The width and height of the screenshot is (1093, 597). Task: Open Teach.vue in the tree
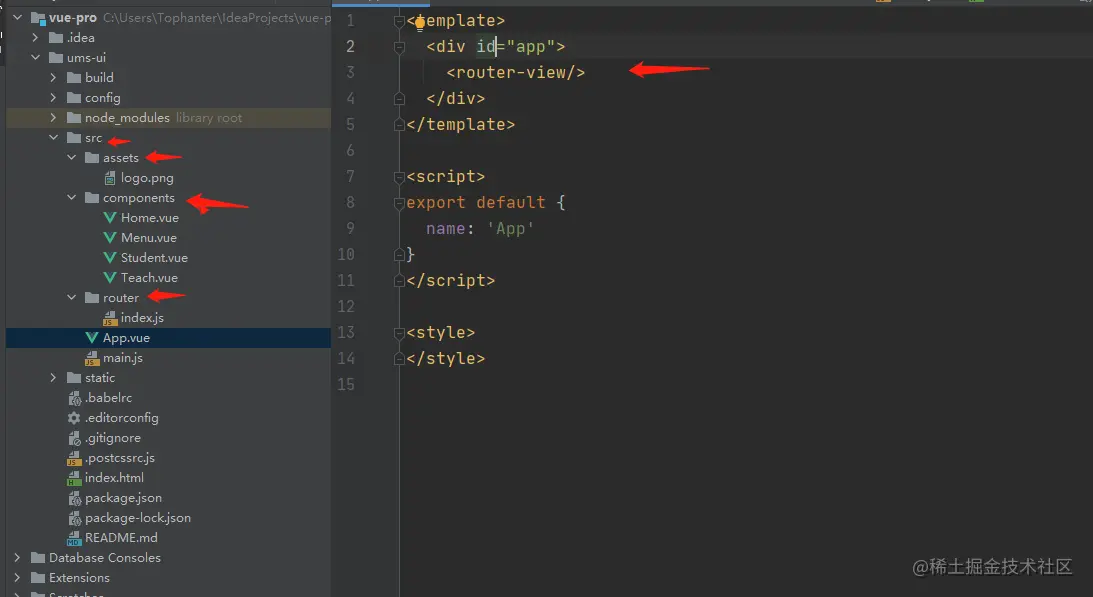pos(149,278)
